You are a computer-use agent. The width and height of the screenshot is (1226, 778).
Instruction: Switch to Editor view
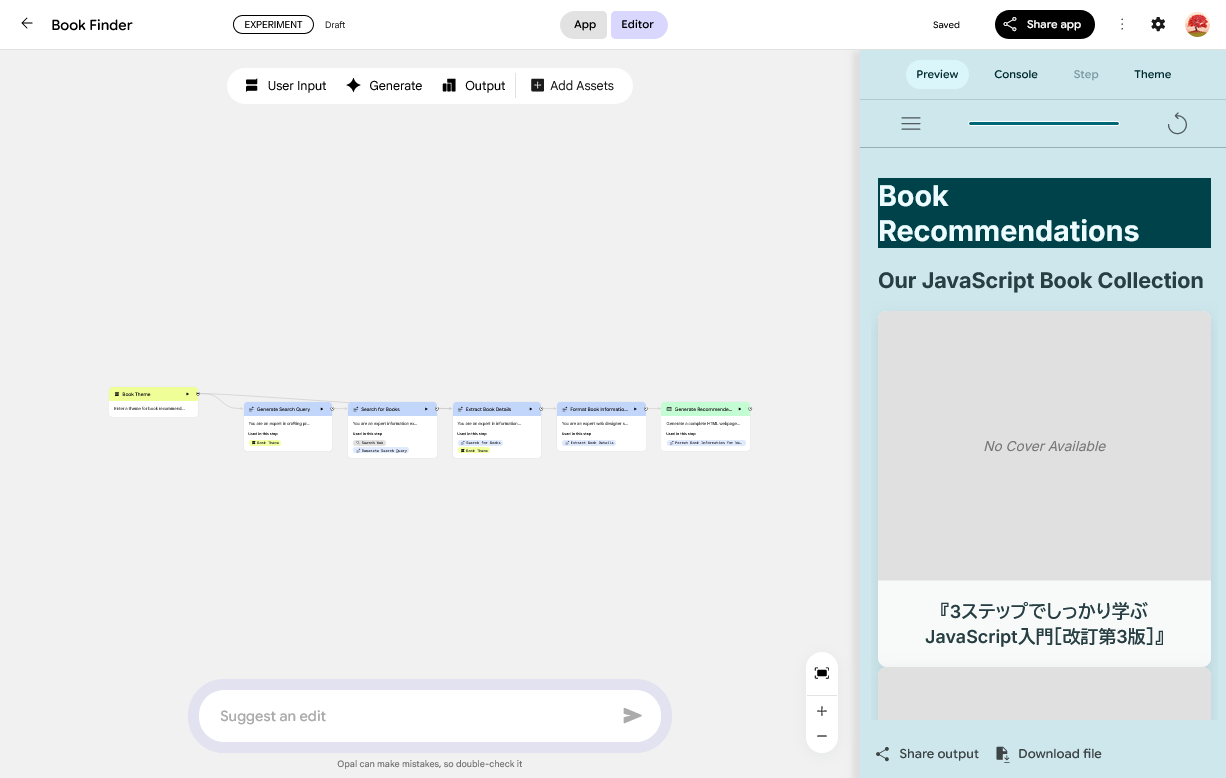(x=638, y=25)
